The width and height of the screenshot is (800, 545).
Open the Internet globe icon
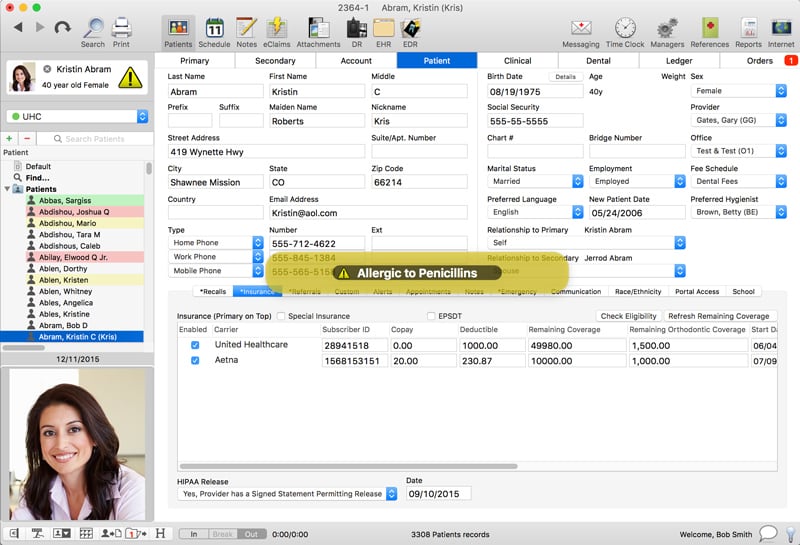coord(781,33)
